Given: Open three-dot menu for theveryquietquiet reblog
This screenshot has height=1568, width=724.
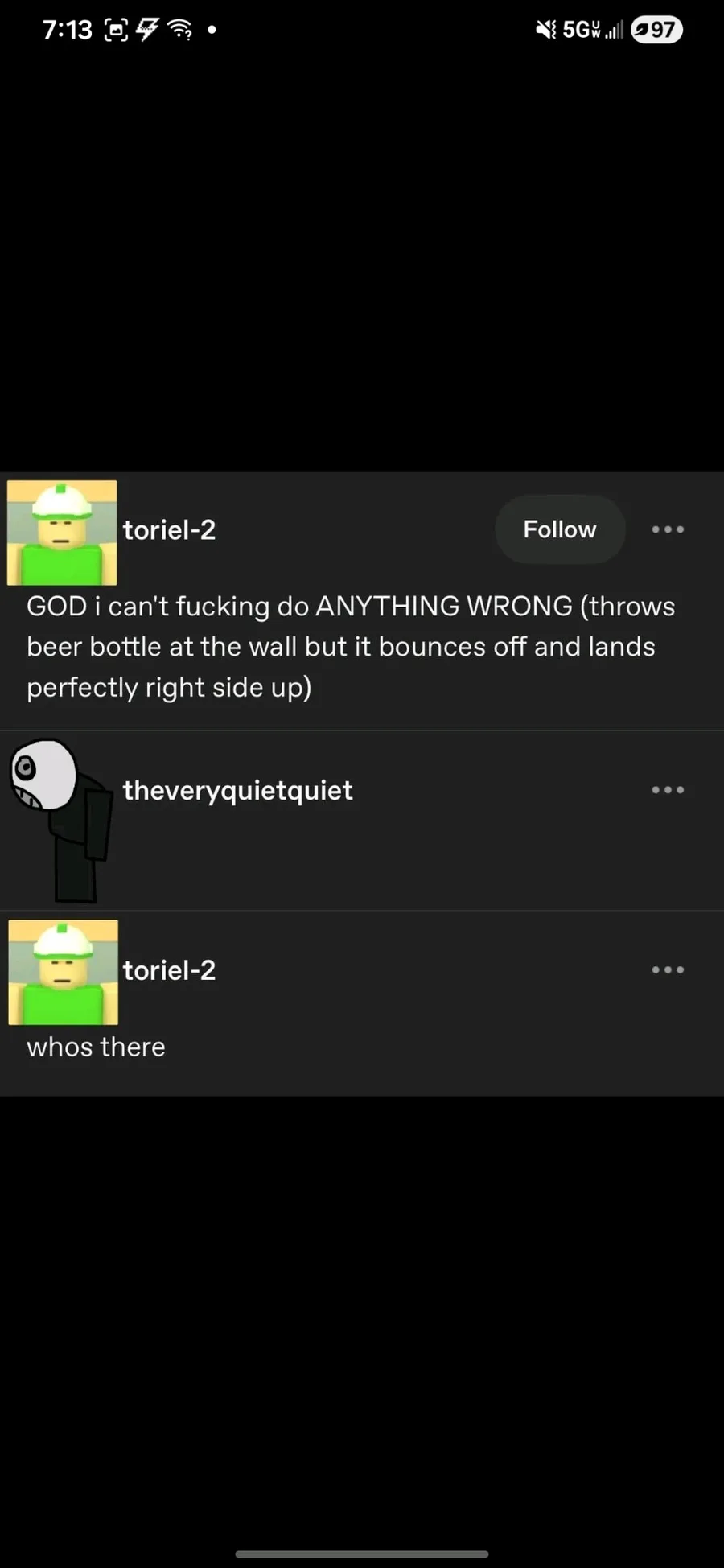Looking at the screenshot, I should pos(668,790).
